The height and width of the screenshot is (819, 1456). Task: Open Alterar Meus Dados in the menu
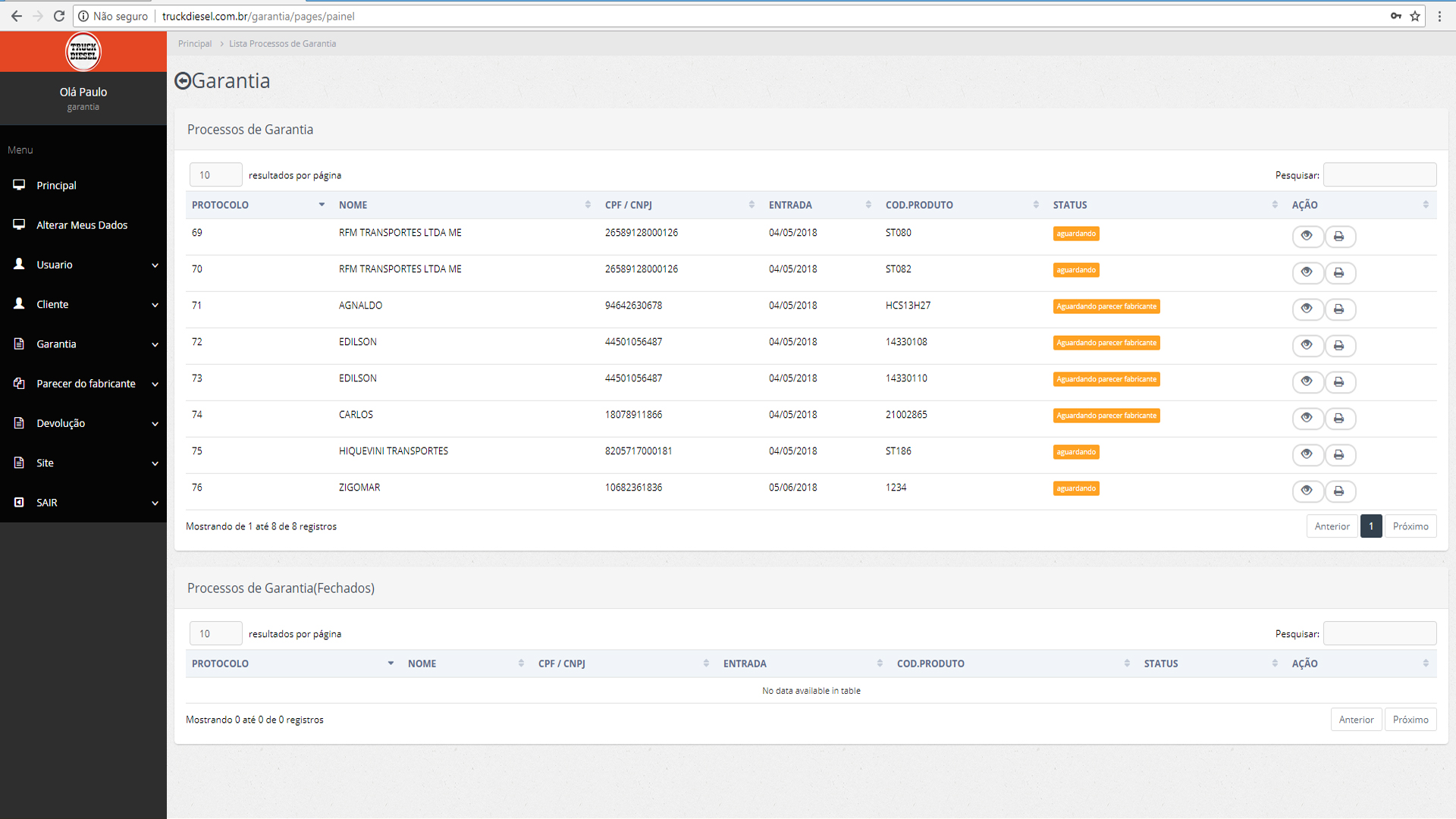[82, 225]
